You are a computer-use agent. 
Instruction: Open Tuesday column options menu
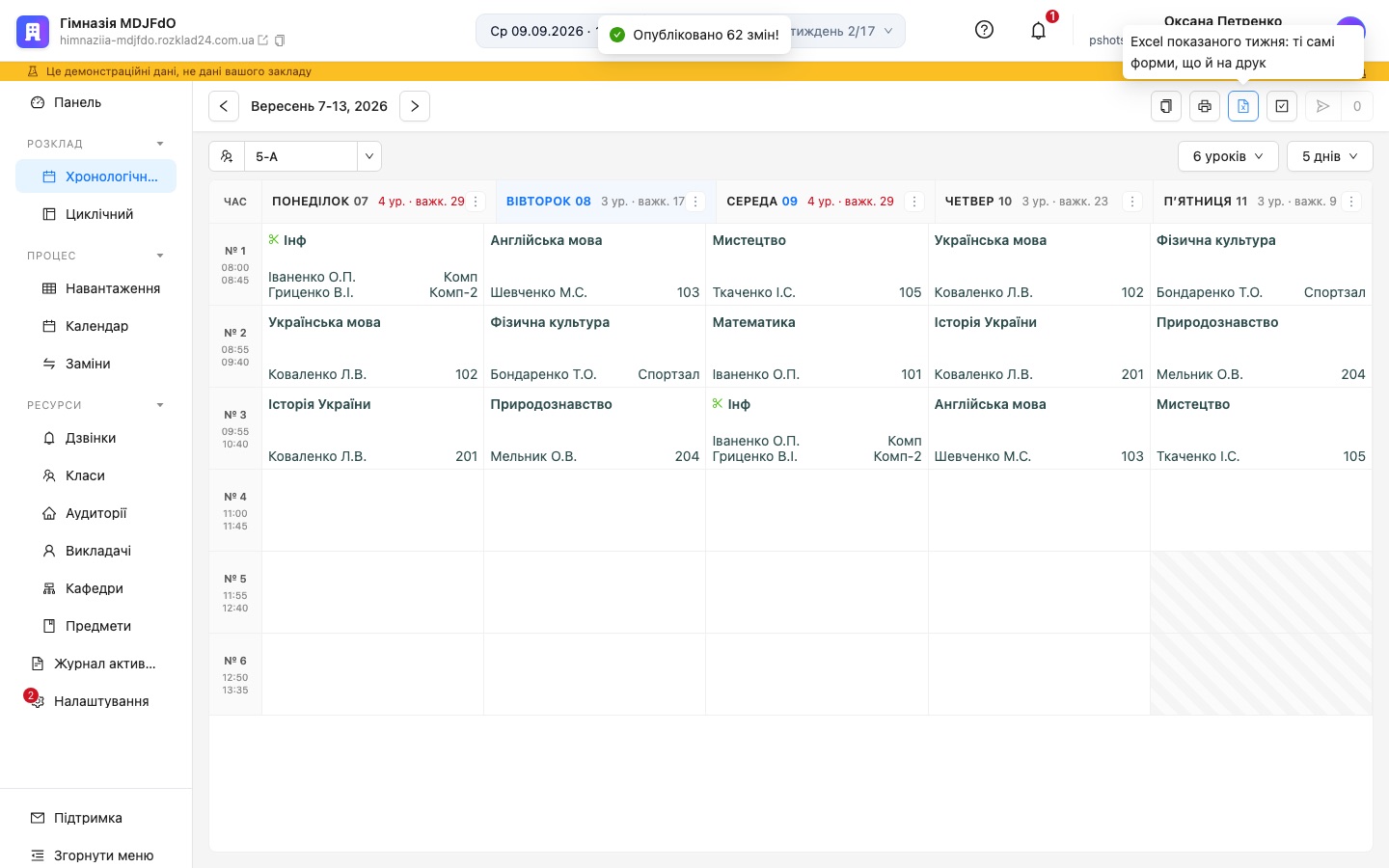[695, 202]
